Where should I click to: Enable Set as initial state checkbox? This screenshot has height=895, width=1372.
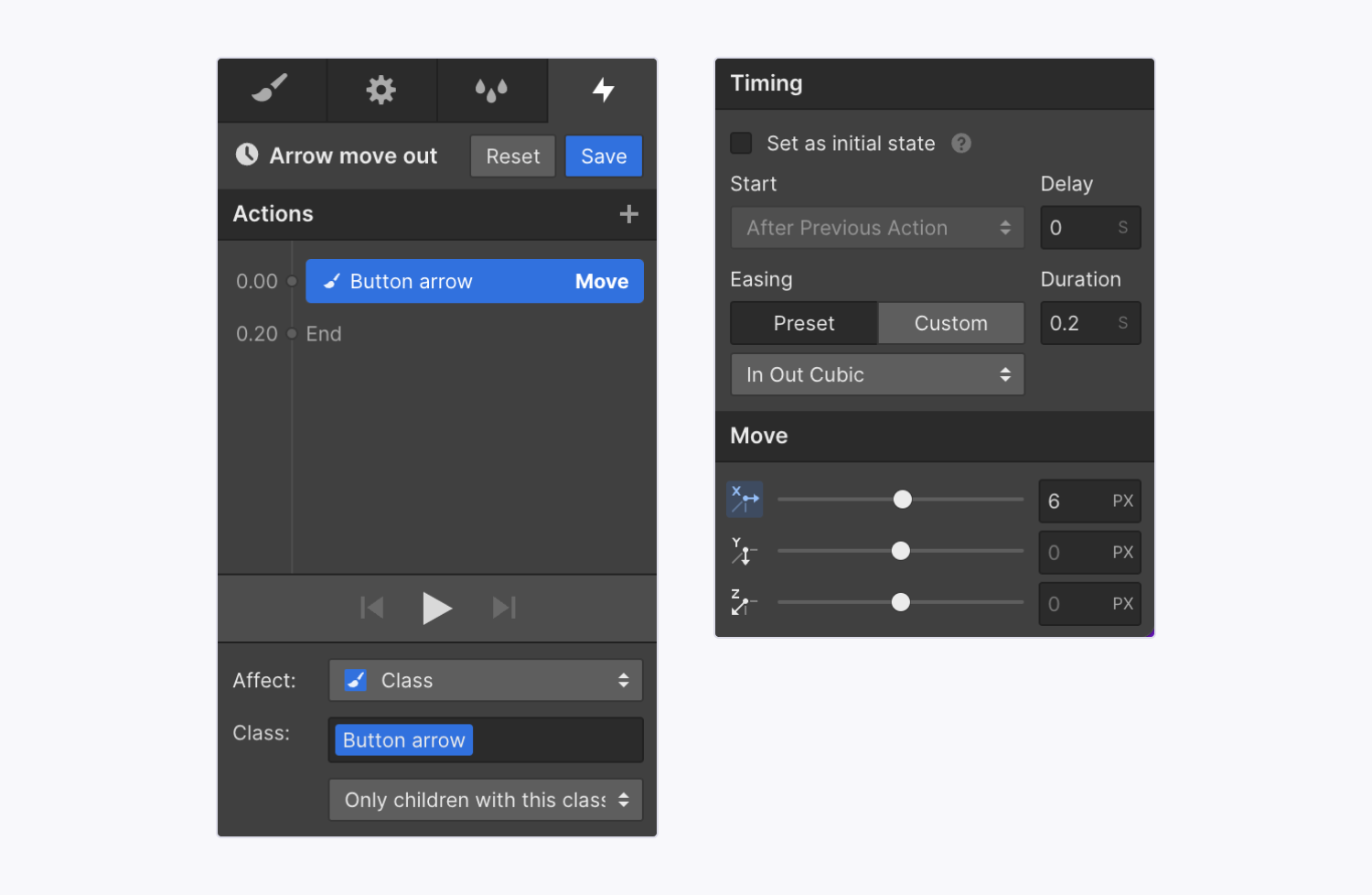741,143
